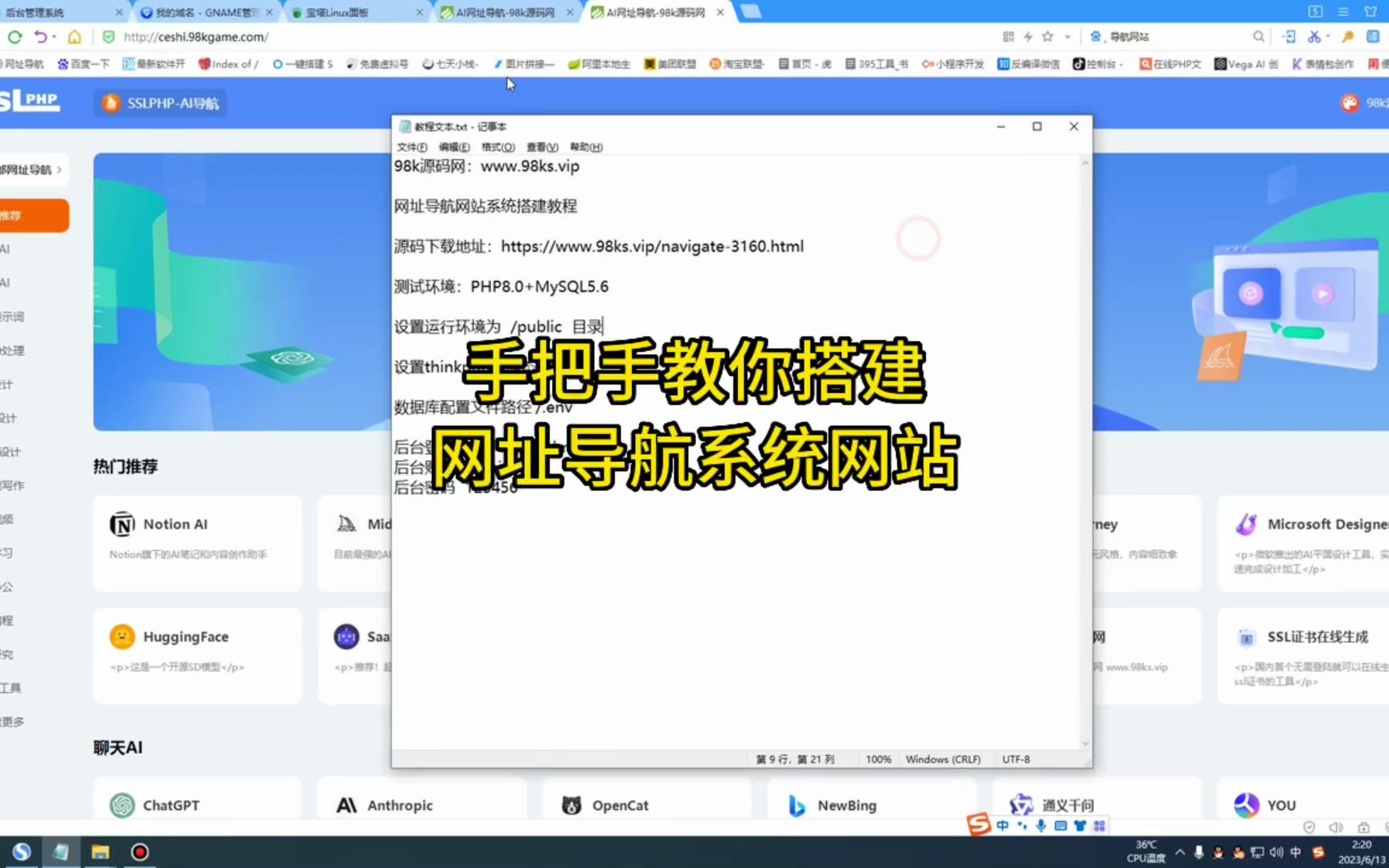Click the Notepad scrollbar down arrow
The width and height of the screenshot is (1389, 868).
[x=1085, y=743]
